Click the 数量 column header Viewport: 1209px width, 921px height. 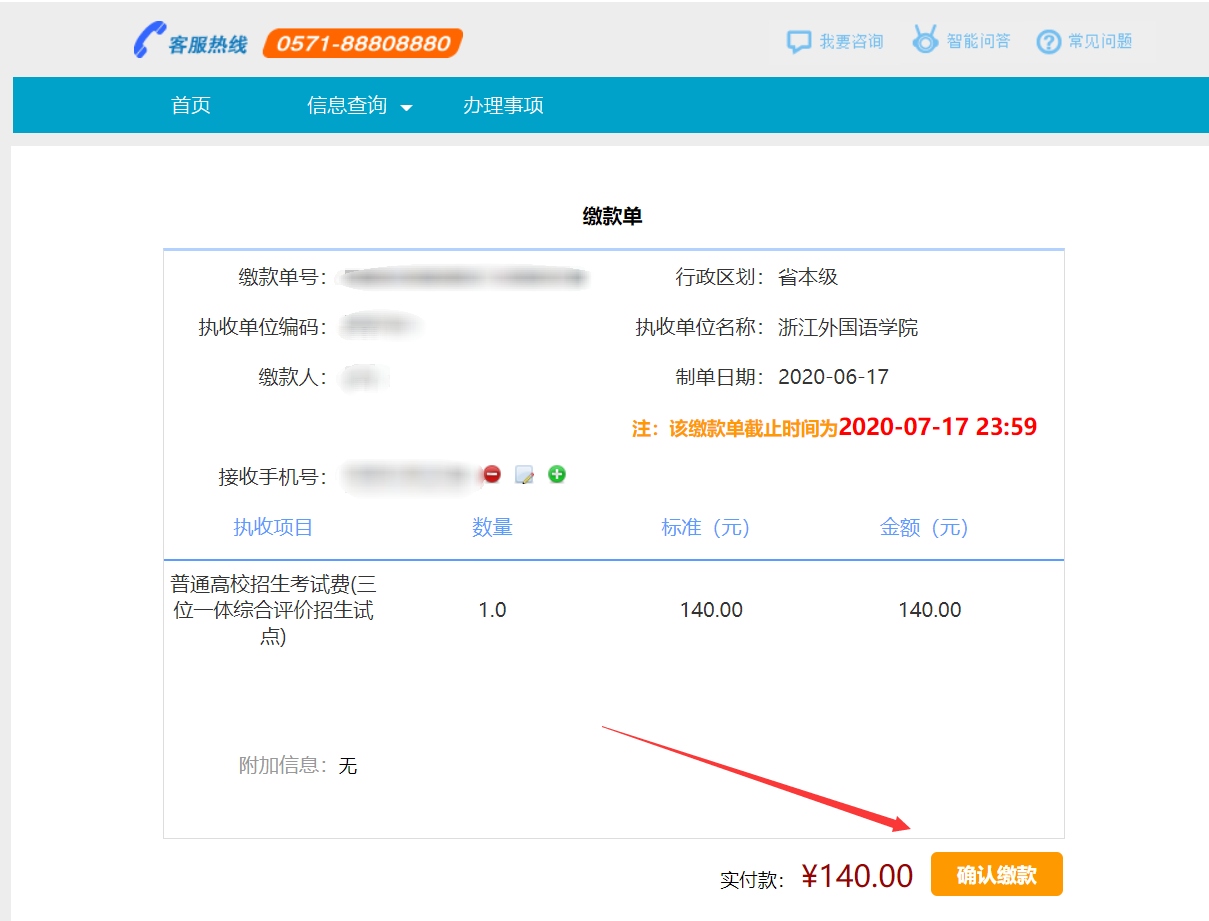click(492, 528)
